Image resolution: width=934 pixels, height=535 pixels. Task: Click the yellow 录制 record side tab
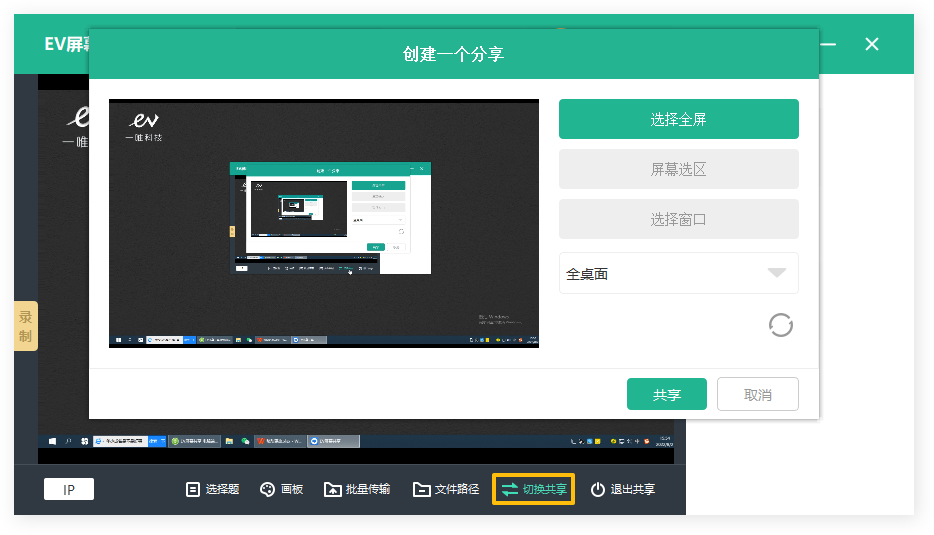(x=25, y=326)
